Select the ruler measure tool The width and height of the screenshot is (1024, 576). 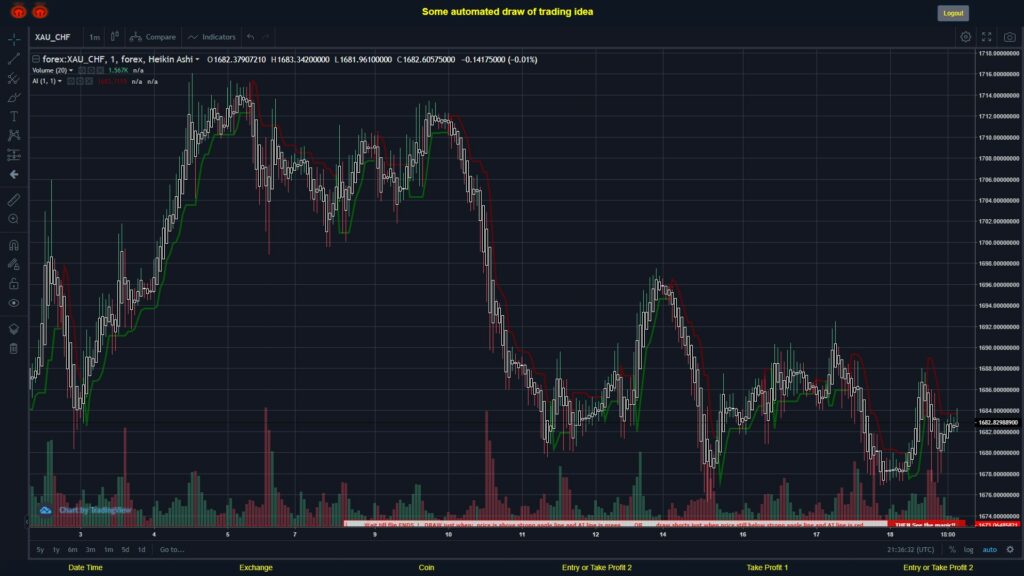pyautogui.click(x=14, y=200)
